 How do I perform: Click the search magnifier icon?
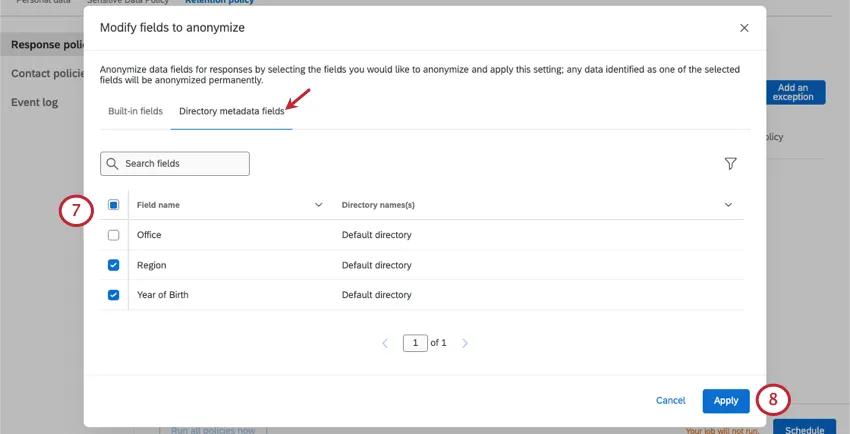[113, 164]
